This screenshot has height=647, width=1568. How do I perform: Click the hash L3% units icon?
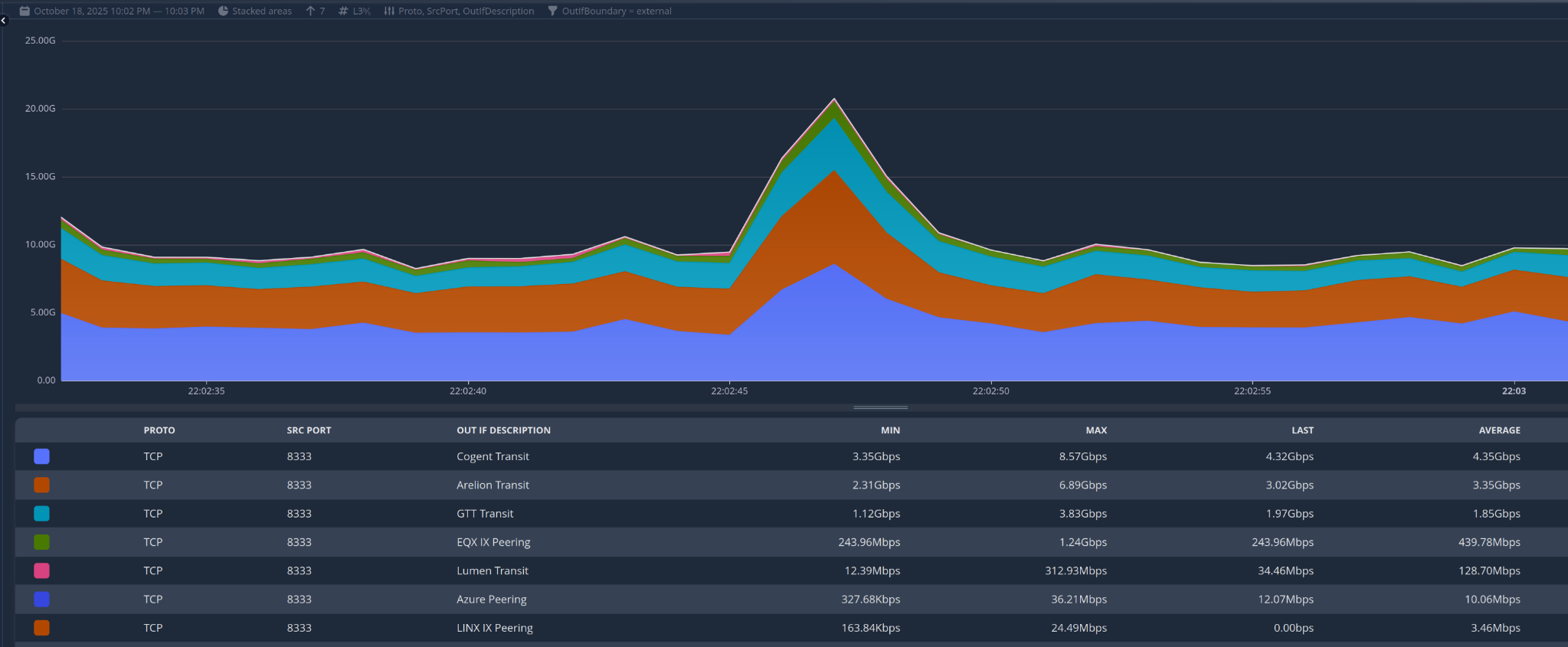343,11
